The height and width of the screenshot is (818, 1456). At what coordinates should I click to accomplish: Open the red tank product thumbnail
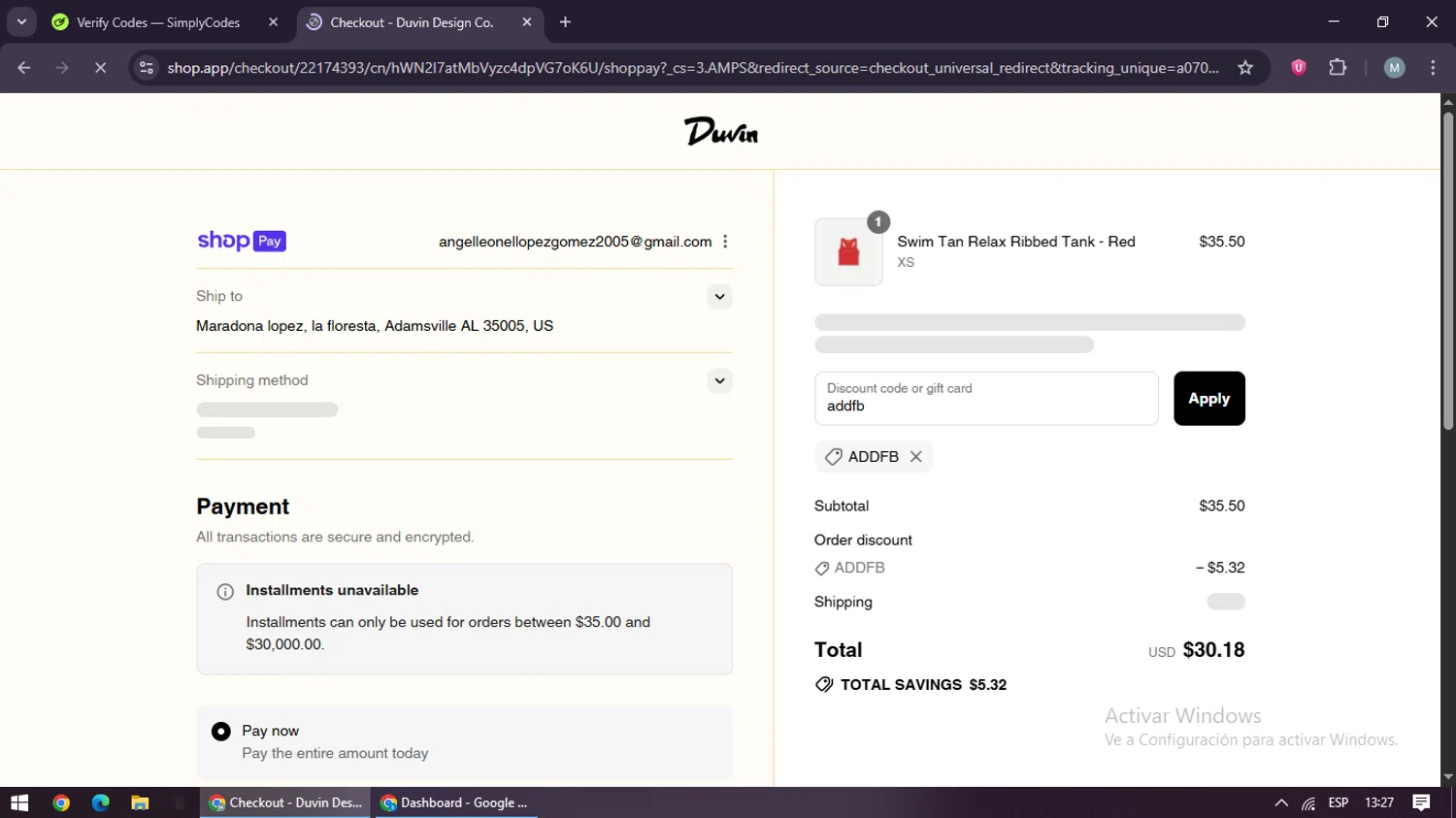(x=848, y=251)
